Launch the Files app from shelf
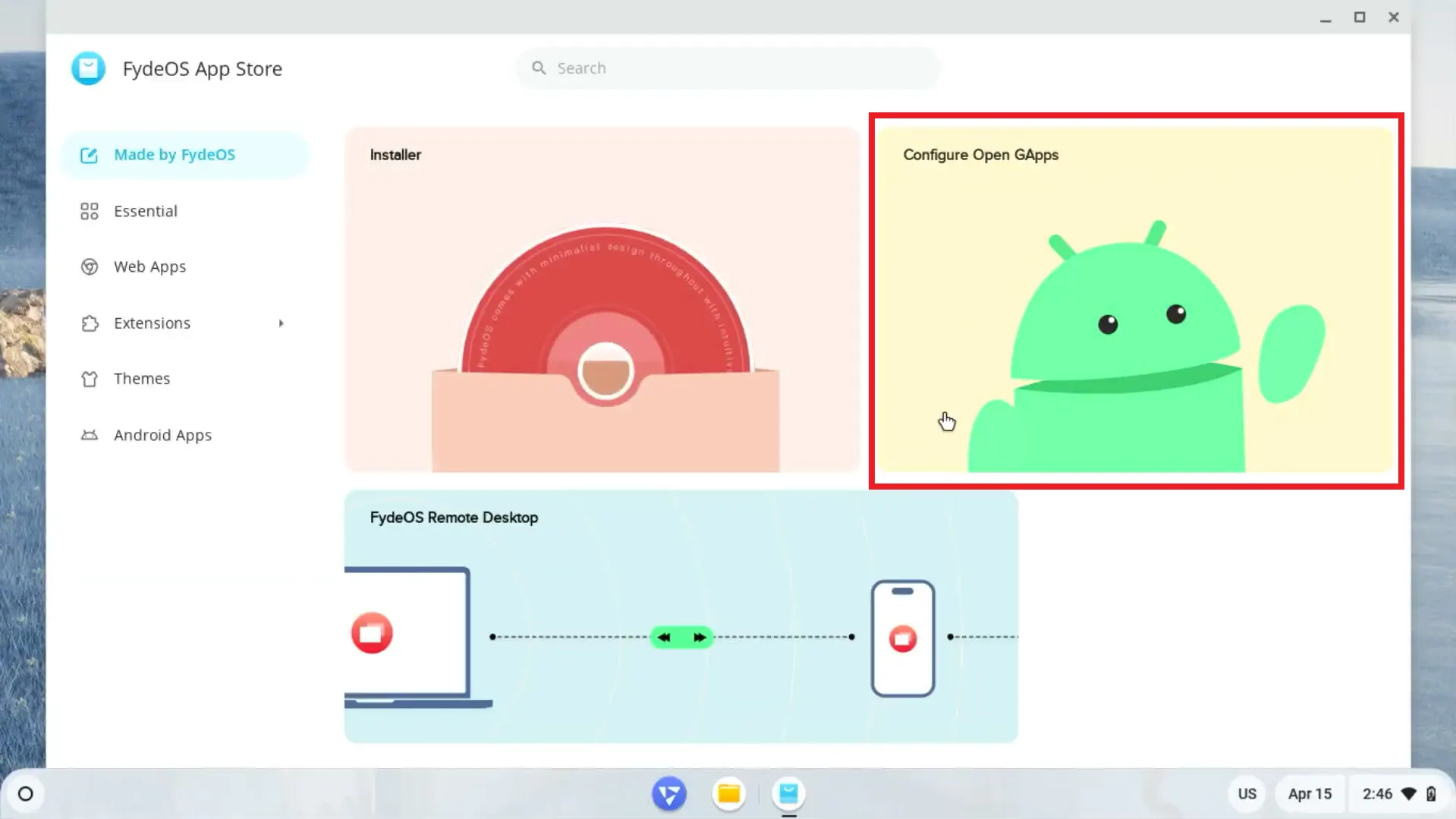 [x=728, y=794]
